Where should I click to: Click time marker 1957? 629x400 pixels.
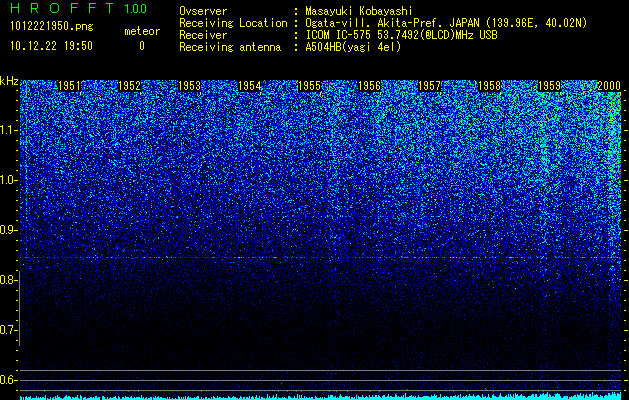pos(429,86)
